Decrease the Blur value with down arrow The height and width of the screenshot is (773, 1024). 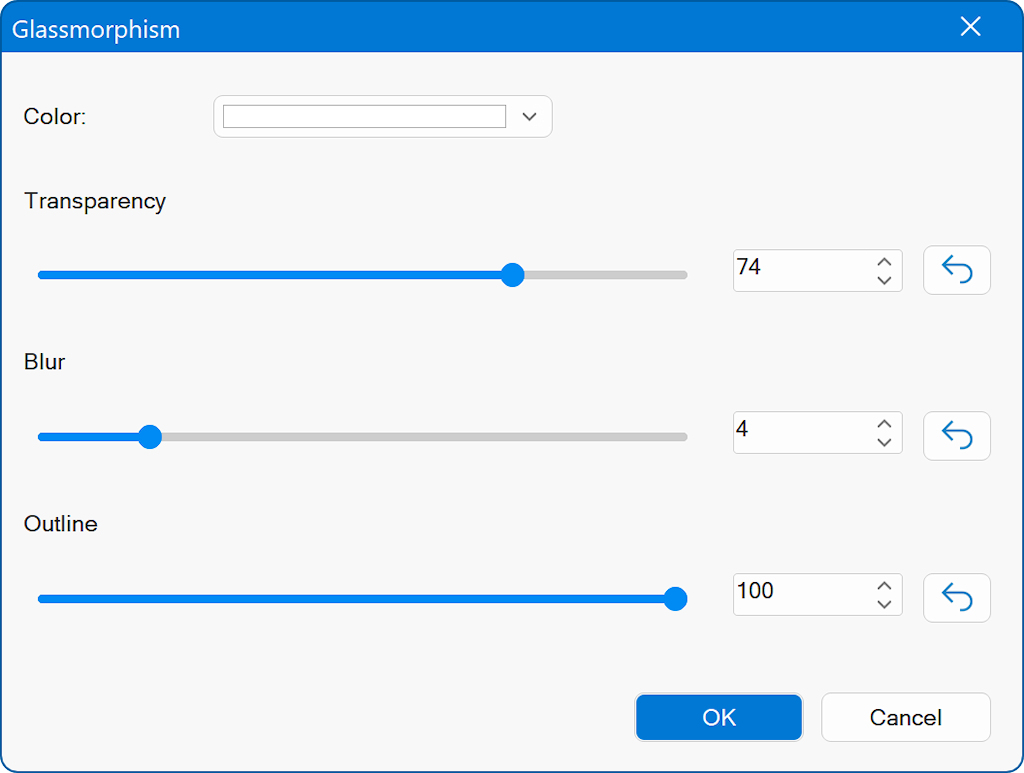(x=884, y=442)
